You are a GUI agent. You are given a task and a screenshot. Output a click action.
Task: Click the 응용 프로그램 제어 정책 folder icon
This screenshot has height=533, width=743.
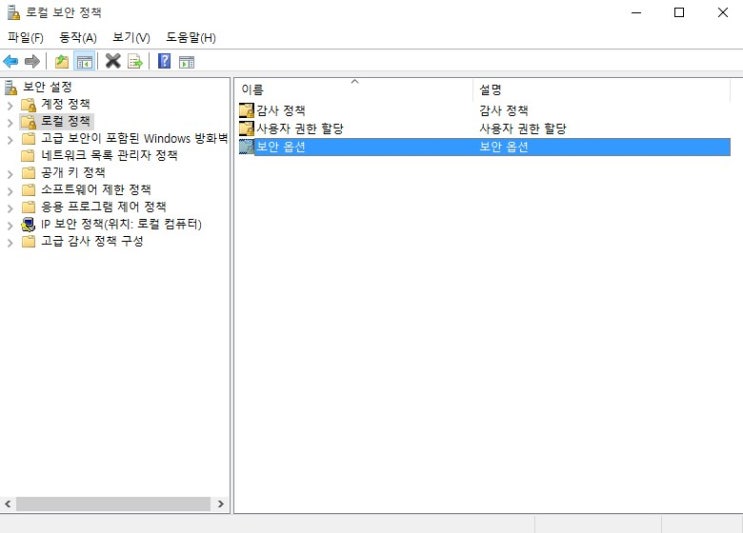pos(28,207)
